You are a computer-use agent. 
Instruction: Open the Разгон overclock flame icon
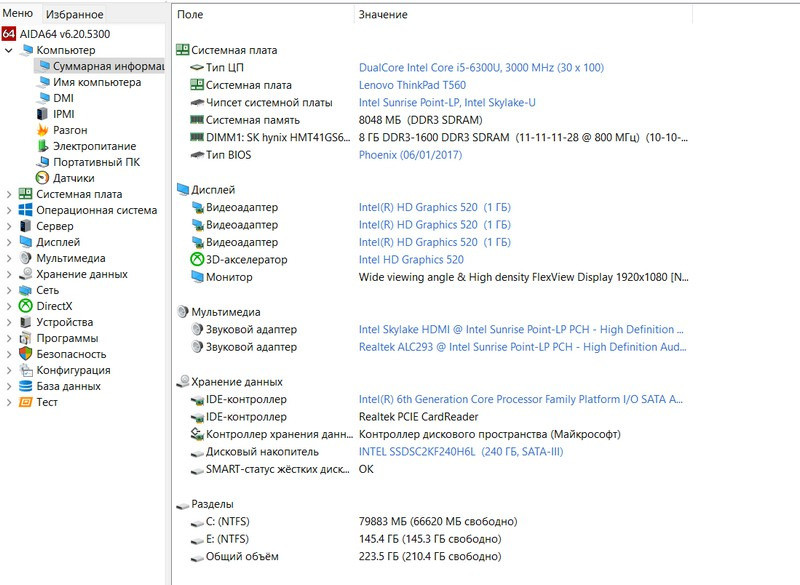(43, 130)
